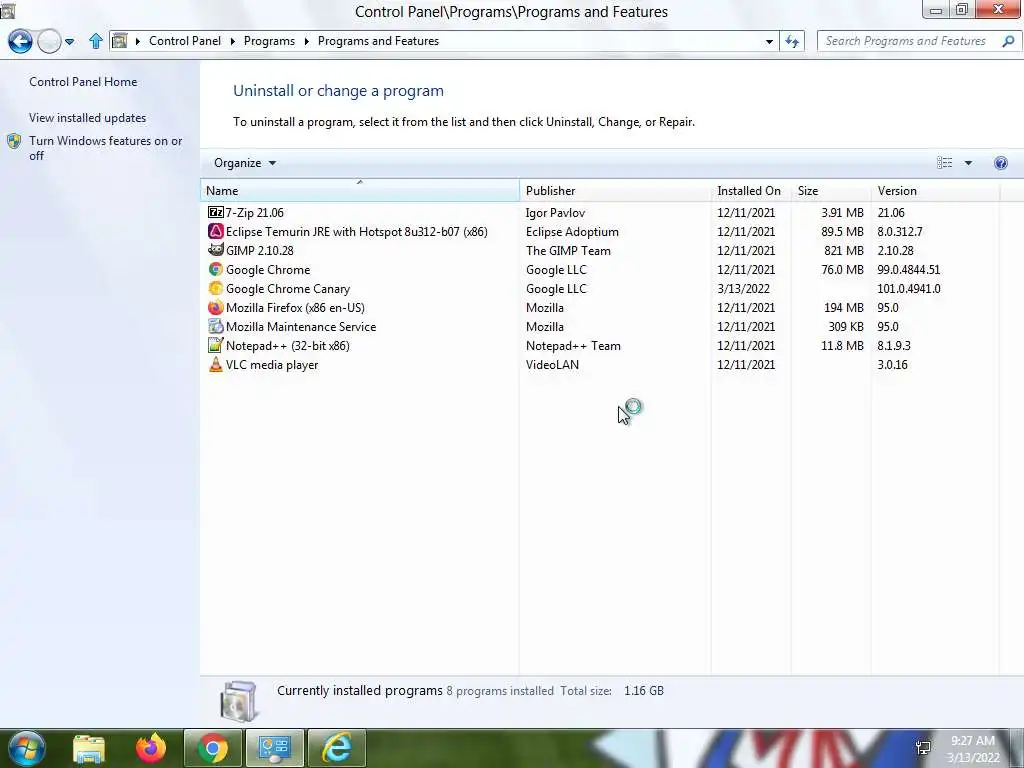Select the VLC media player entry
The image size is (1024, 768).
pos(272,364)
